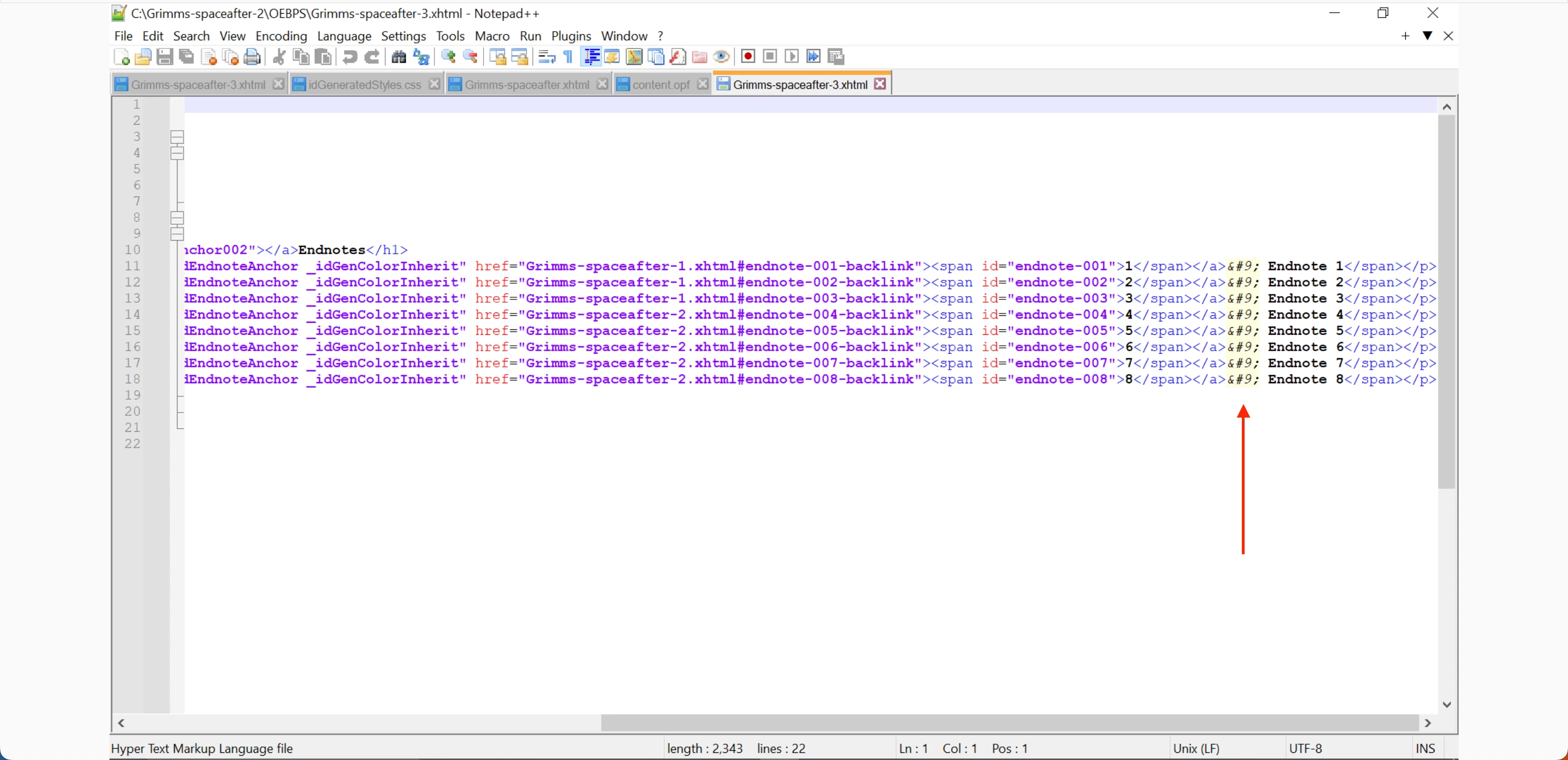This screenshot has width=1568, height=760.
Task: Click the Print icon in toolbar
Action: [252, 57]
